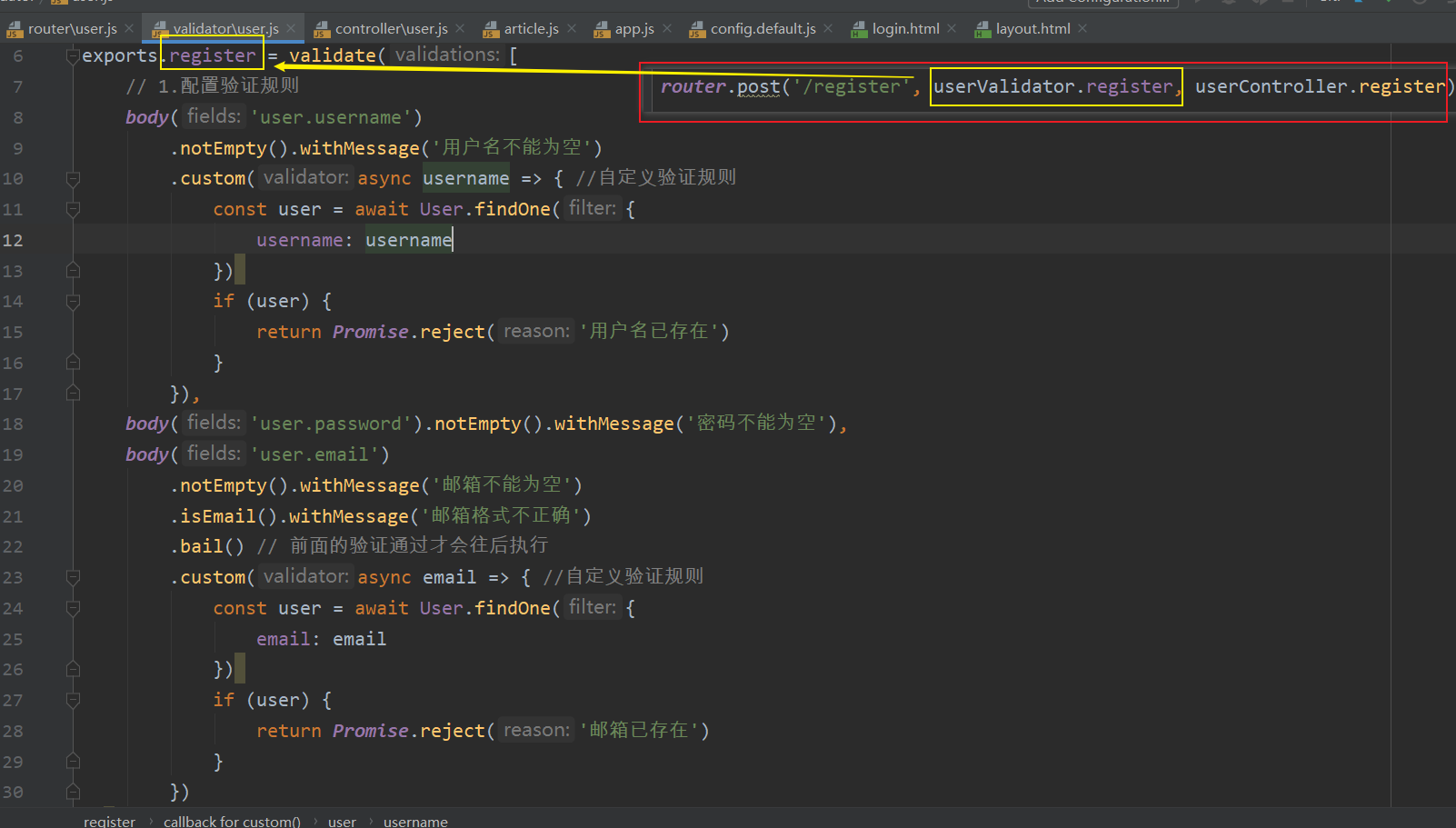This screenshot has height=828, width=1456.
Task: Click the '用户名不能为空' message string
Action: tap(512, 149)
